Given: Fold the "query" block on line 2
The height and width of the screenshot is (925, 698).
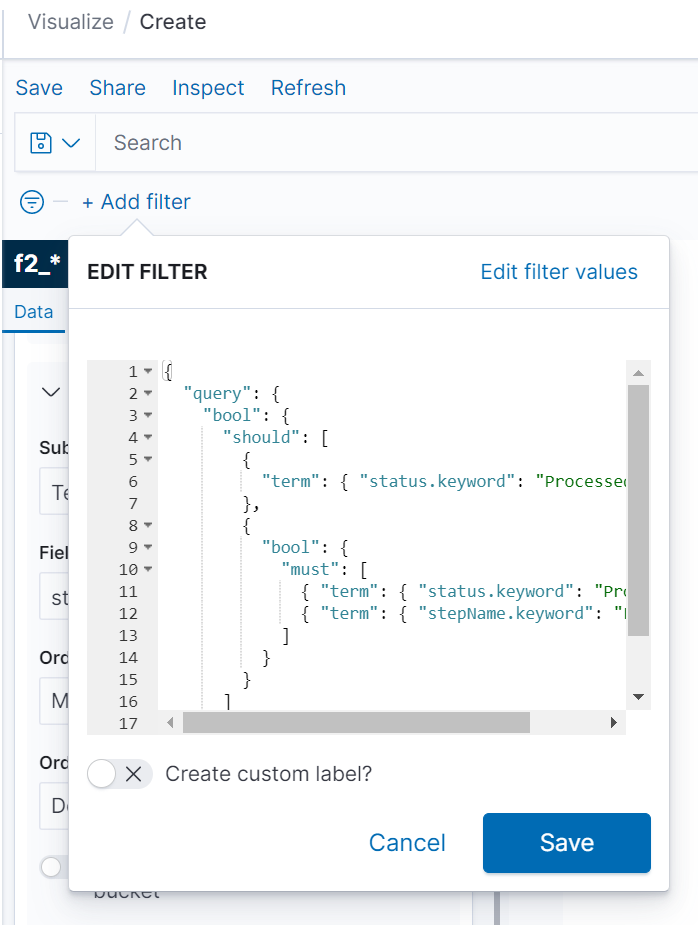Looking at the screenshot, I should pos(148,393).
